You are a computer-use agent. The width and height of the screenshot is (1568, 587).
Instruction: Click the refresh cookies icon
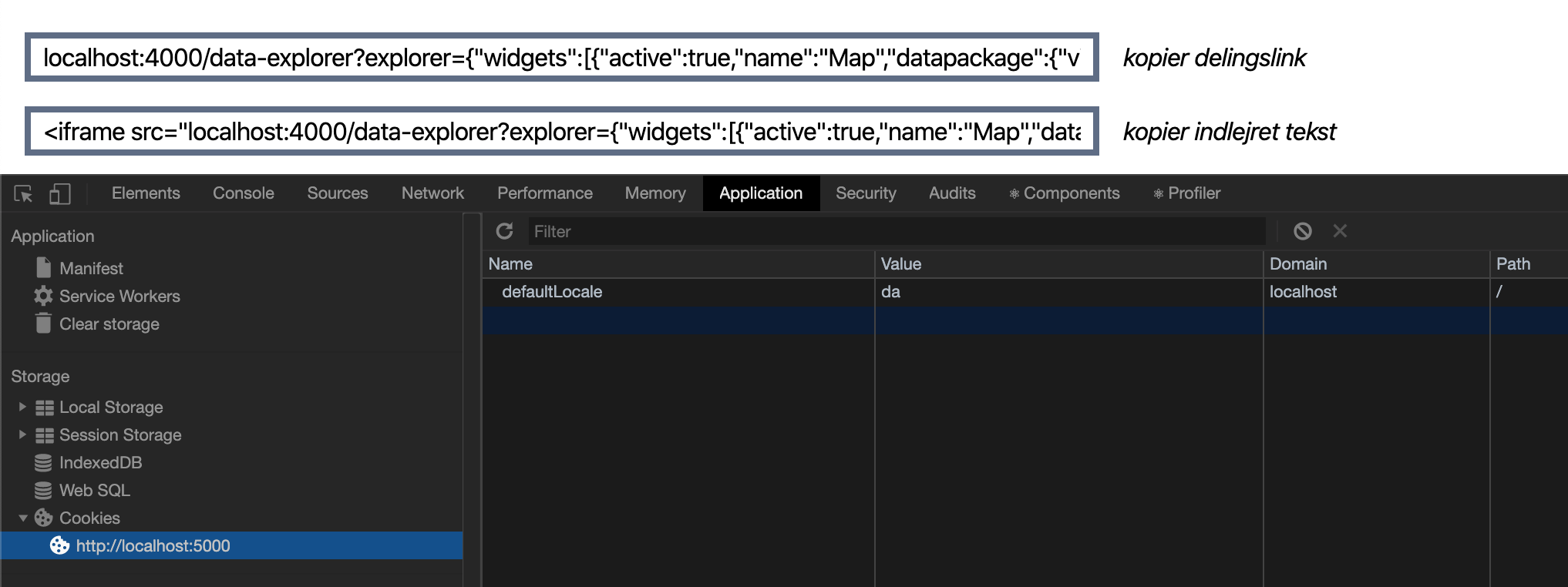point(505,231)
